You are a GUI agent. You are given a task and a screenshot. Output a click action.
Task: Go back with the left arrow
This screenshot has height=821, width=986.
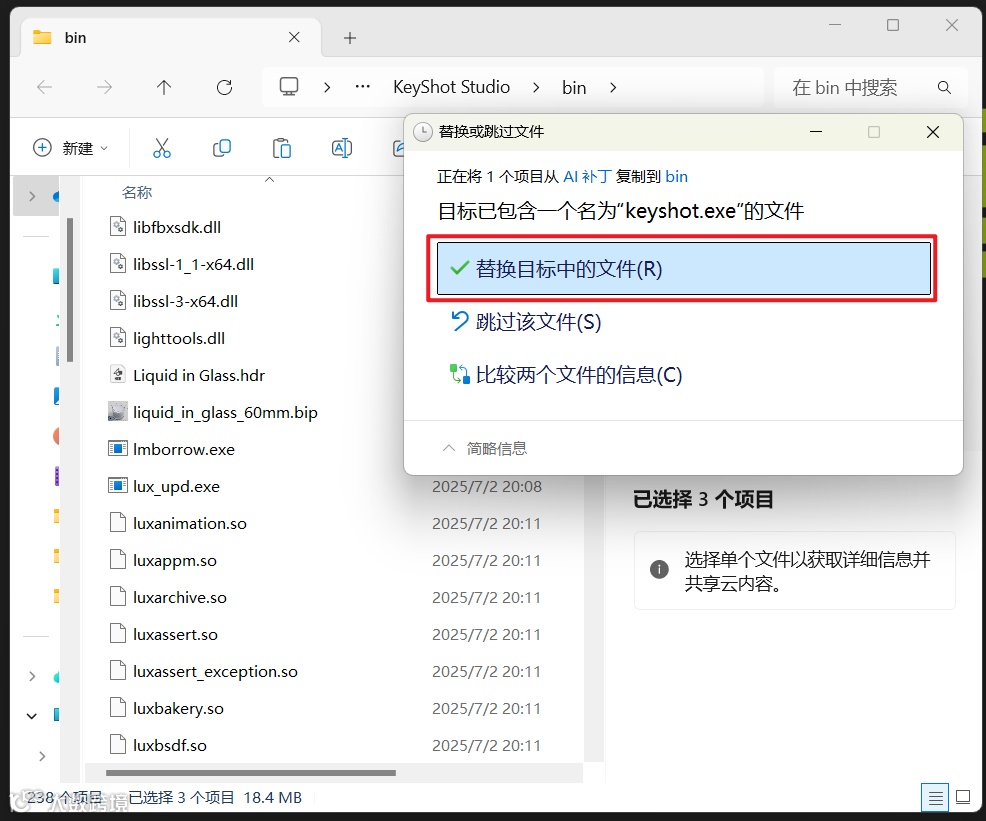45,87
